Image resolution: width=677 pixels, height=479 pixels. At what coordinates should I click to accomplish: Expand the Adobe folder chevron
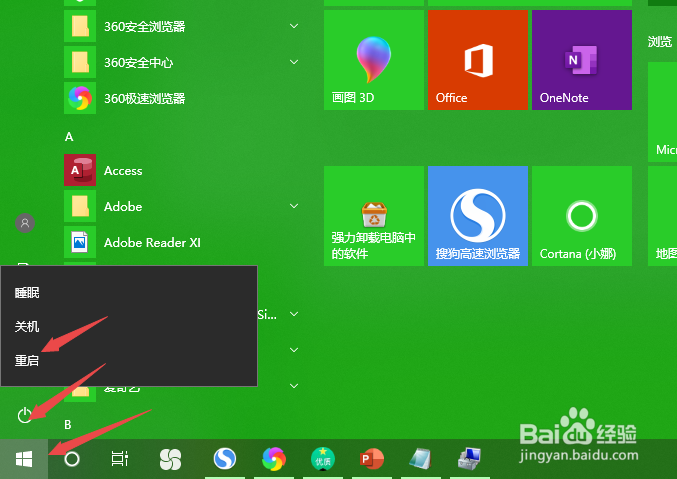tap(294, 206)
